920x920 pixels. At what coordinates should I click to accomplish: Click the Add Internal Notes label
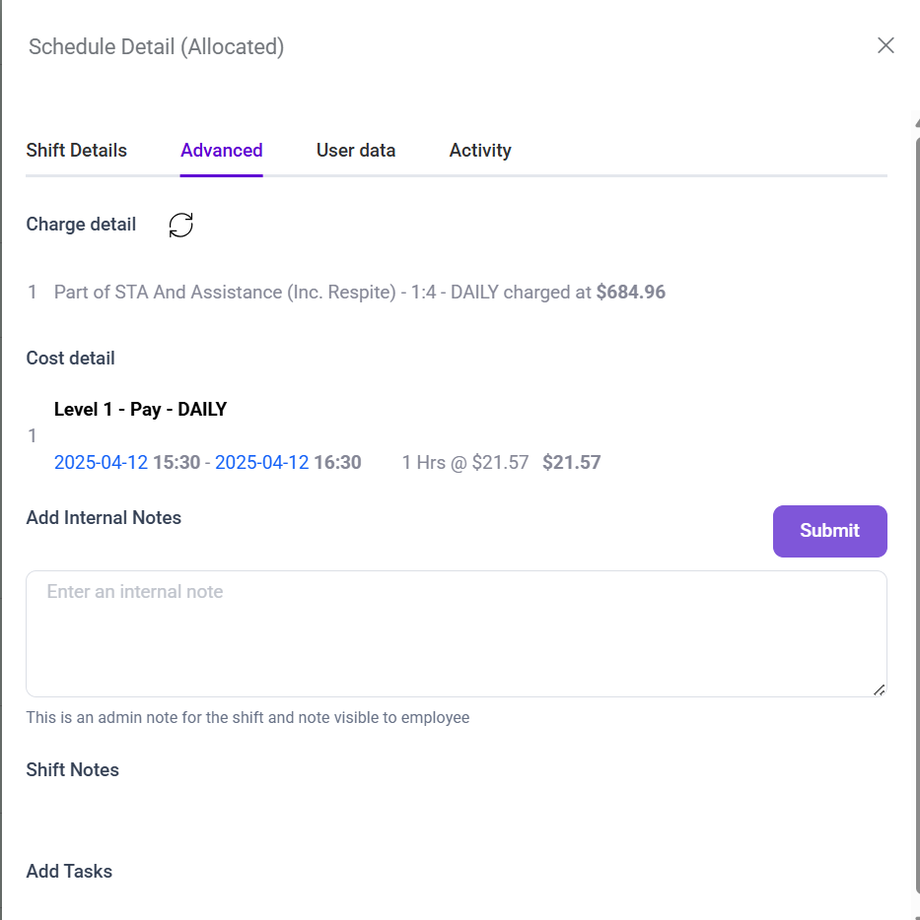[103, 518]
